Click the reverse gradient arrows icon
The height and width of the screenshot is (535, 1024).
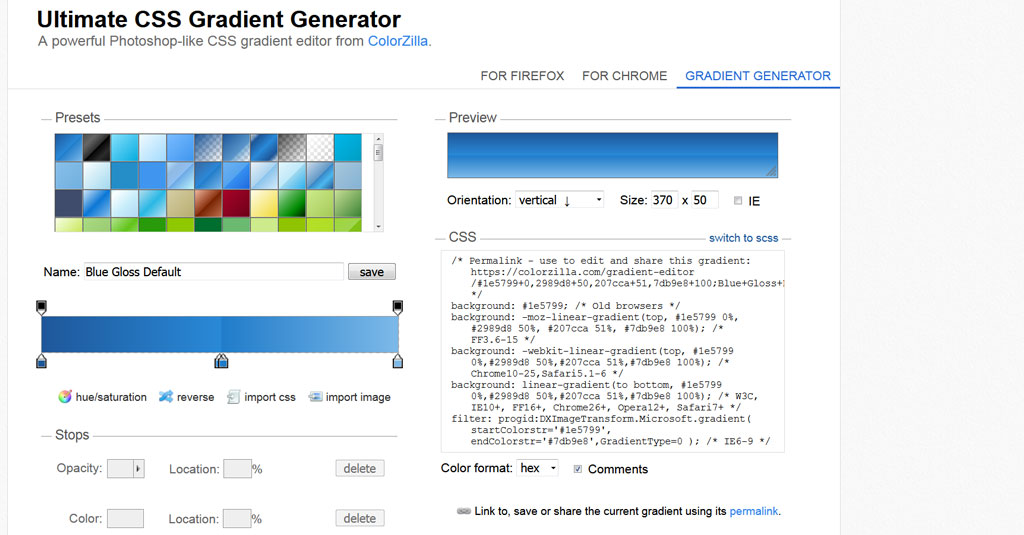click(166, 397)
